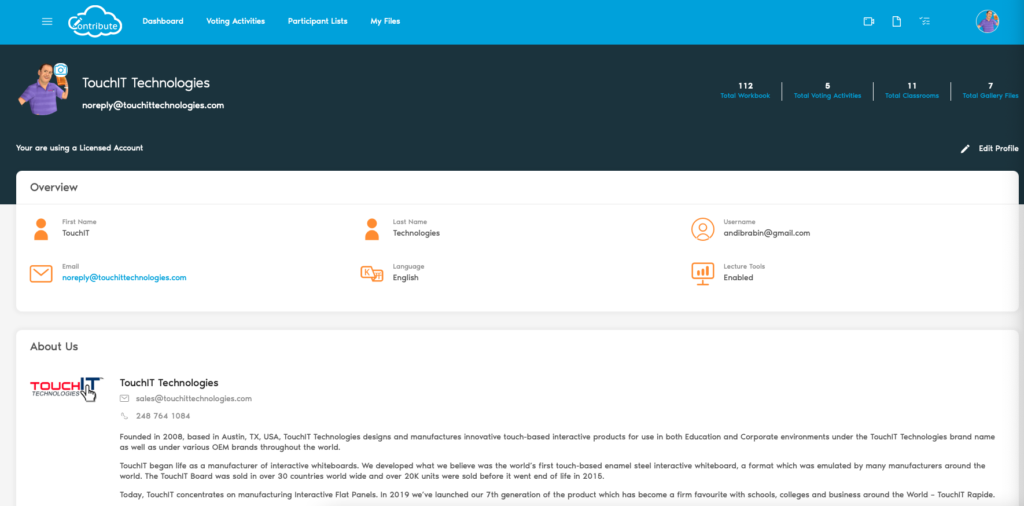The image size is (1024, 506).
Task: Click Edit Profile
Action: [x=999, y=149]
